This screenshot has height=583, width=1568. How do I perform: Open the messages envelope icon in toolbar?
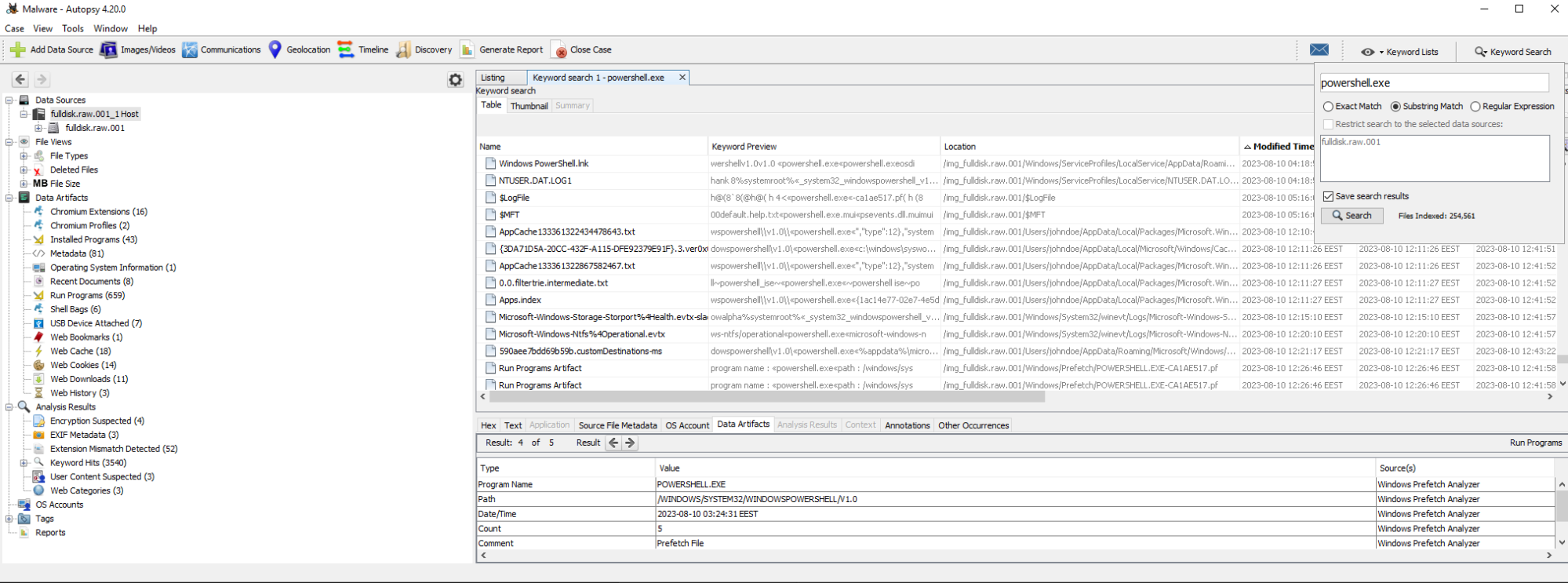(x=1319, y=49)
